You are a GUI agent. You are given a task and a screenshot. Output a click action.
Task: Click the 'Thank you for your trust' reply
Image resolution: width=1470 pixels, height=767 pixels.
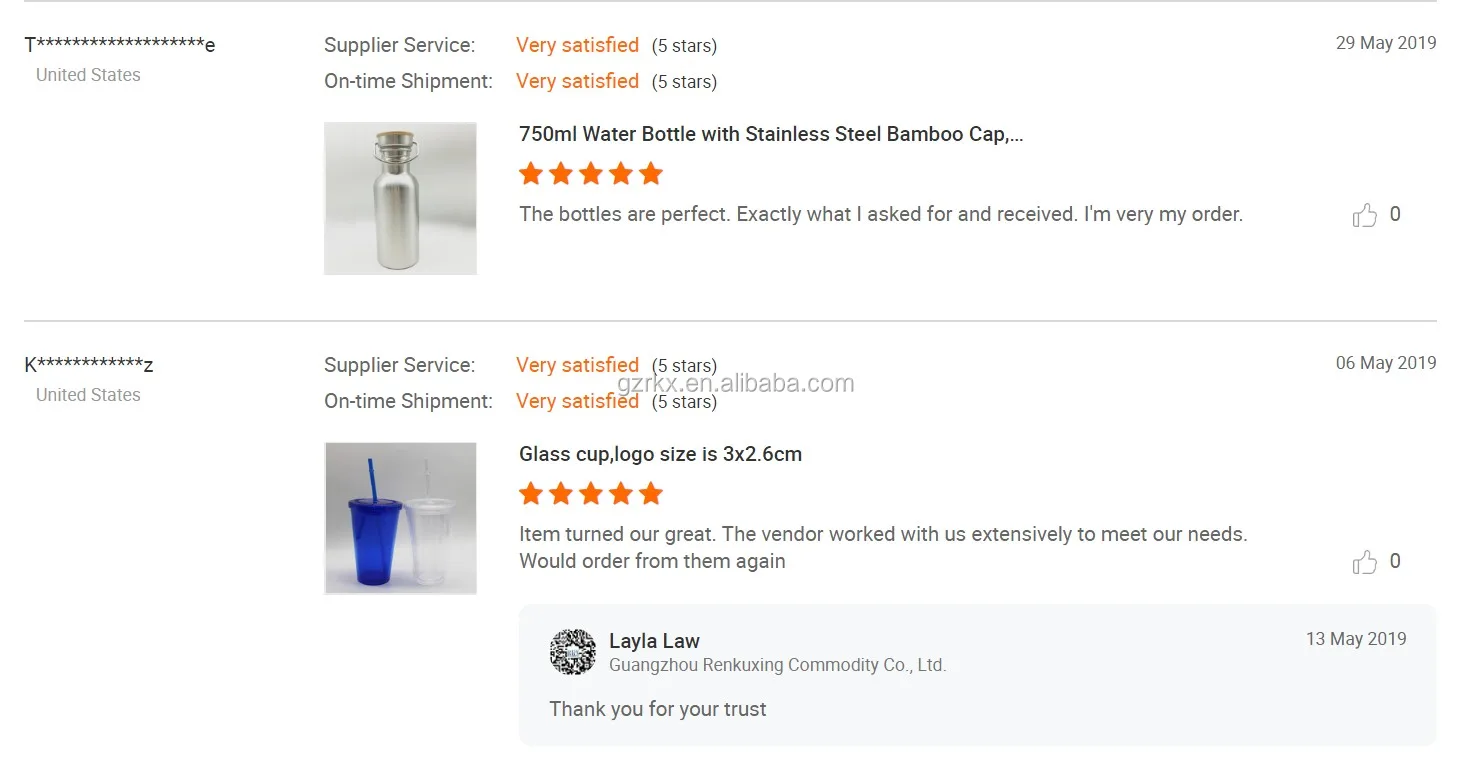click(x=657, y=709)
